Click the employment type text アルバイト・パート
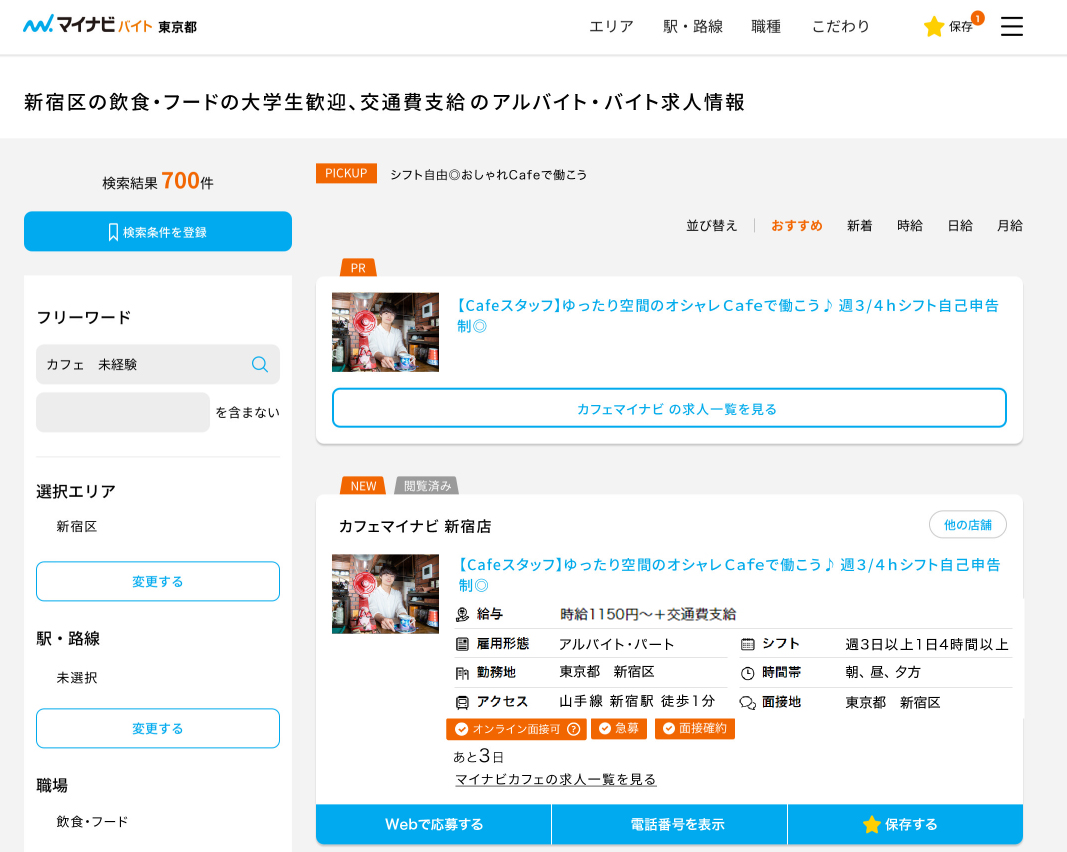The width and height of the screenshot is (1067, 852). coord(617,644)
